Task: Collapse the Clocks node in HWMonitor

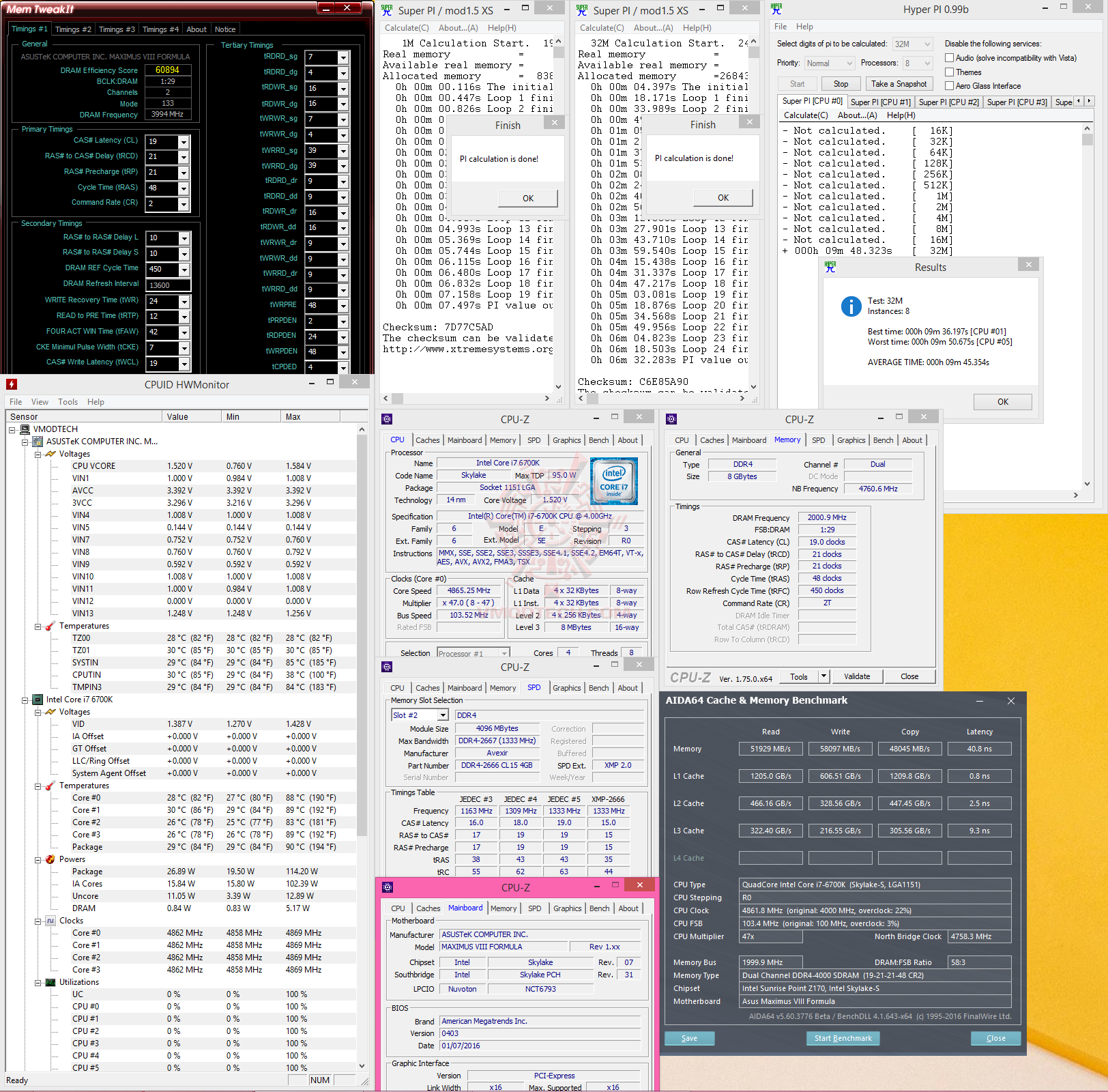Action: point(38,921)
